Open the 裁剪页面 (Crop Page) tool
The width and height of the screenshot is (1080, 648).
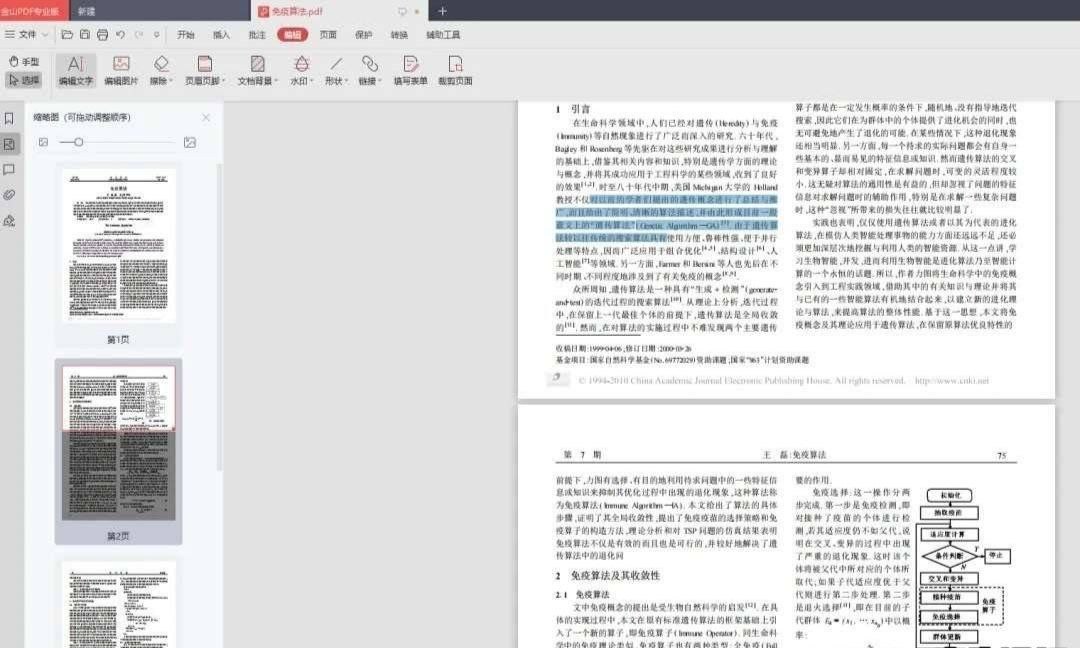pyautogui.click(x=456, y=70)
